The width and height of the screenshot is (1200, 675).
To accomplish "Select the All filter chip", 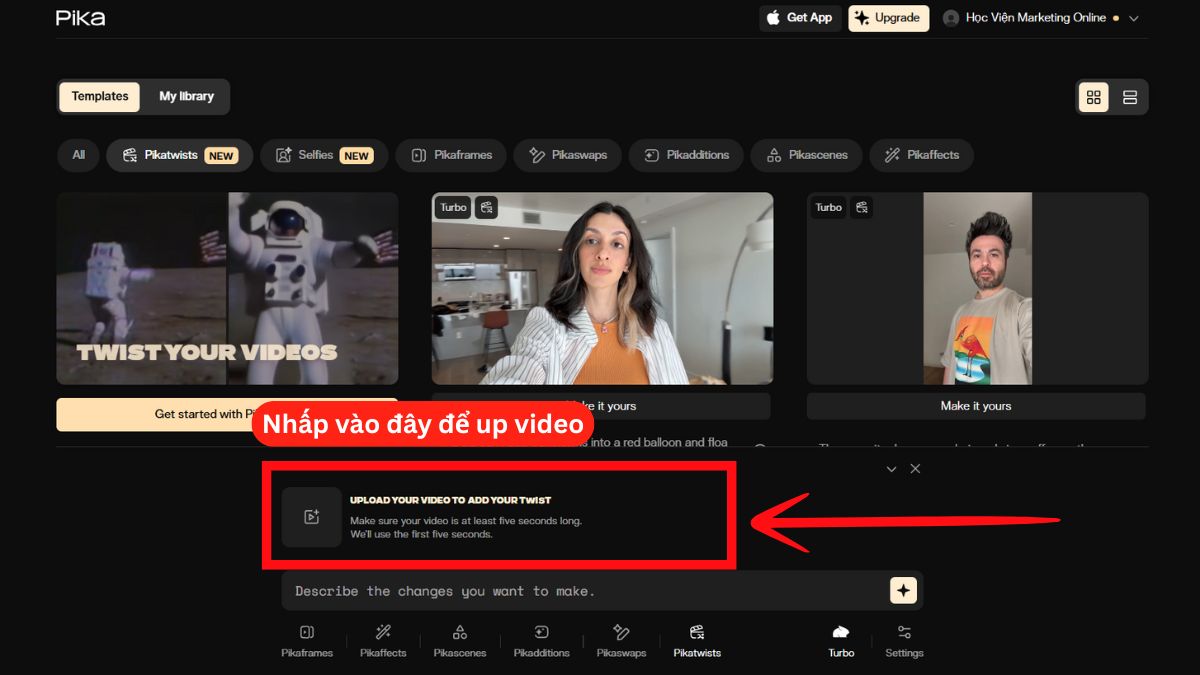I will tap(78, 155).
